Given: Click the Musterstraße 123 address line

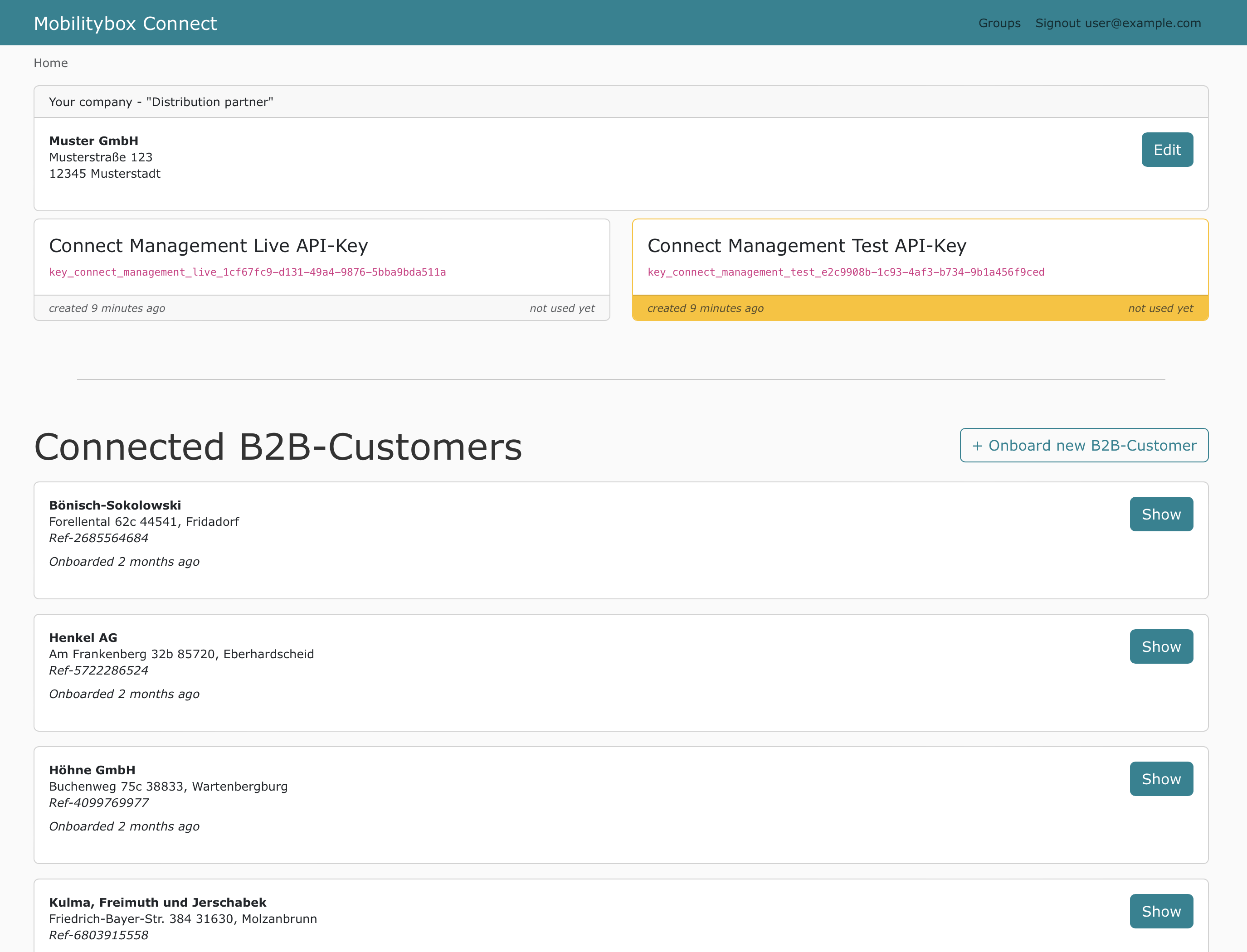Looking at the screenshot, I should point(101,157).
